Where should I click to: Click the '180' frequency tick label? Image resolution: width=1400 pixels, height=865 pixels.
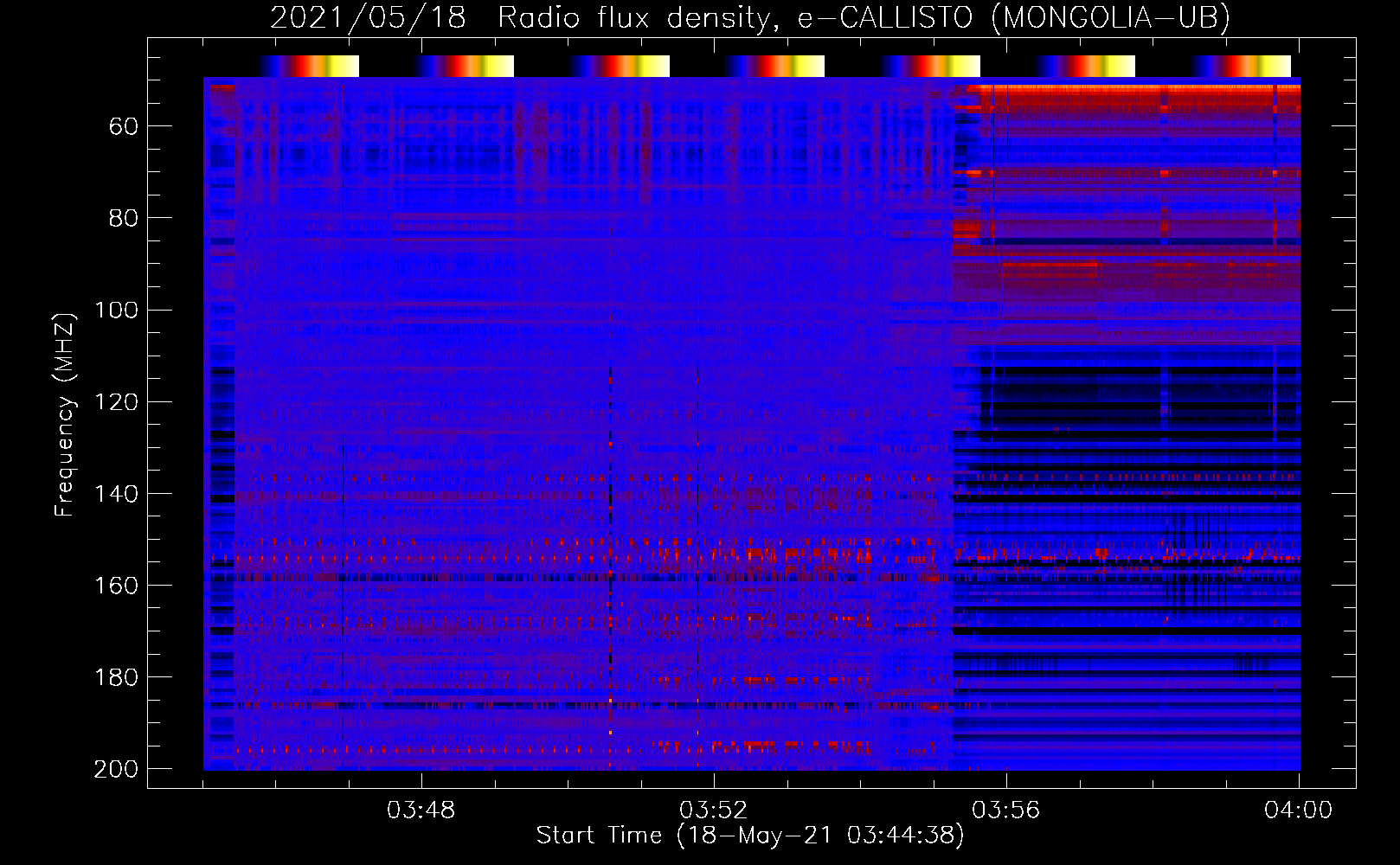(x=116, y=677)
